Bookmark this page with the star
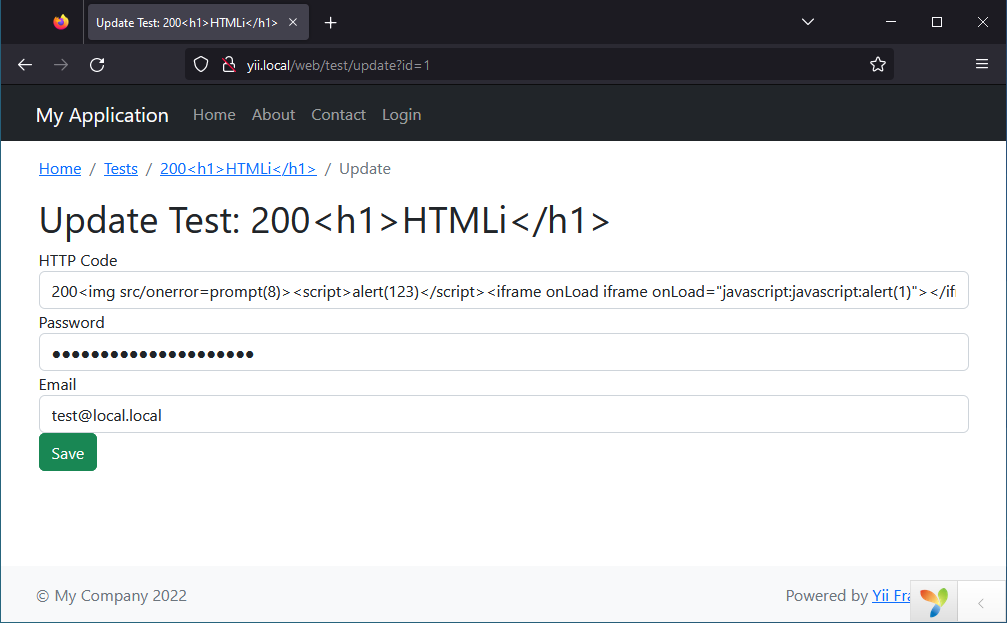 (x=878, y=65)
